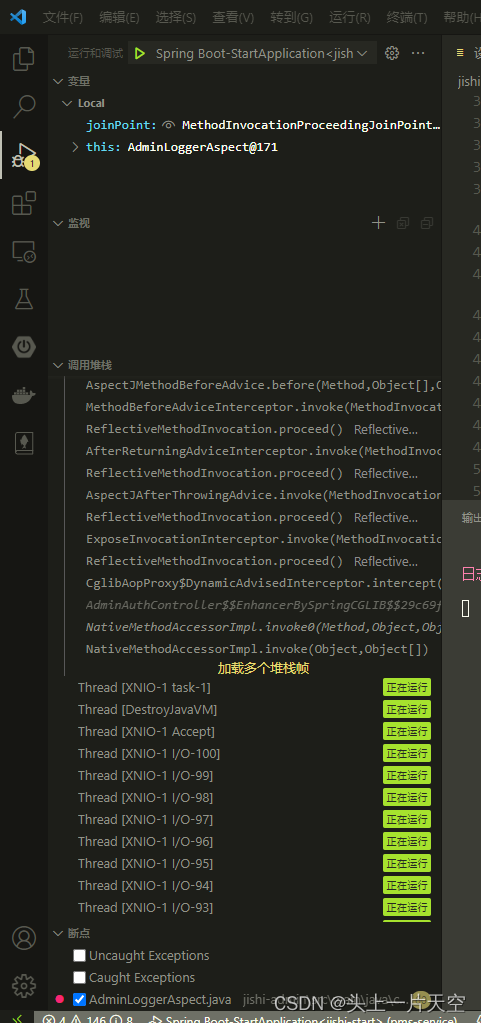Open the Extensions view icon
481x1023 pixels.
click(24, 203)
